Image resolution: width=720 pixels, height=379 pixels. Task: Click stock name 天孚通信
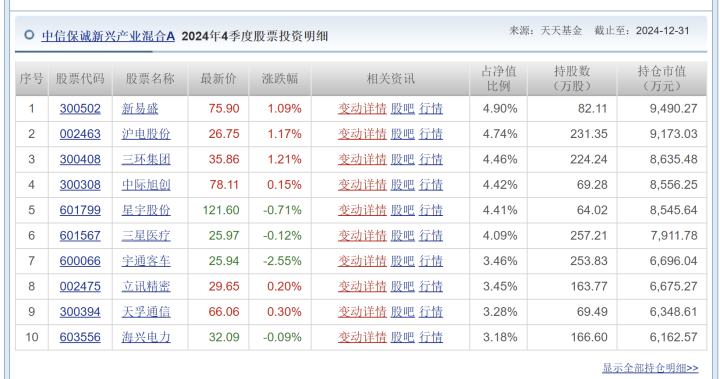tap(146, 312)
